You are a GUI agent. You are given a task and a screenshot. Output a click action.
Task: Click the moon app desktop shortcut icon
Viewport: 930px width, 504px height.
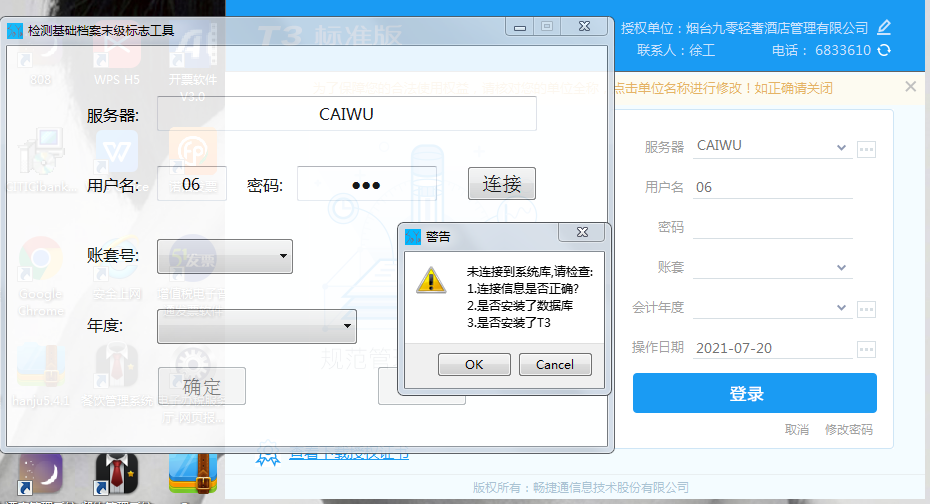coord(40,474)
